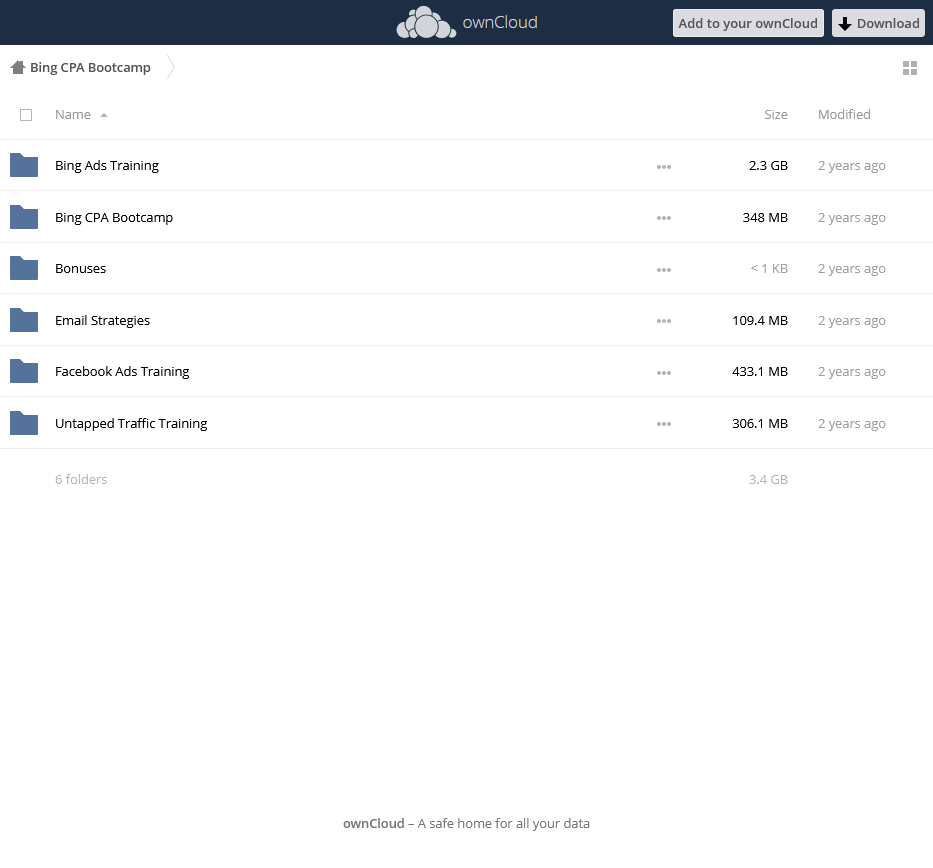The height and width of the screenshot is (868, 933).
Task: Open the Bing CPA Bootcamp folder name in list
Action: (114, 217)
